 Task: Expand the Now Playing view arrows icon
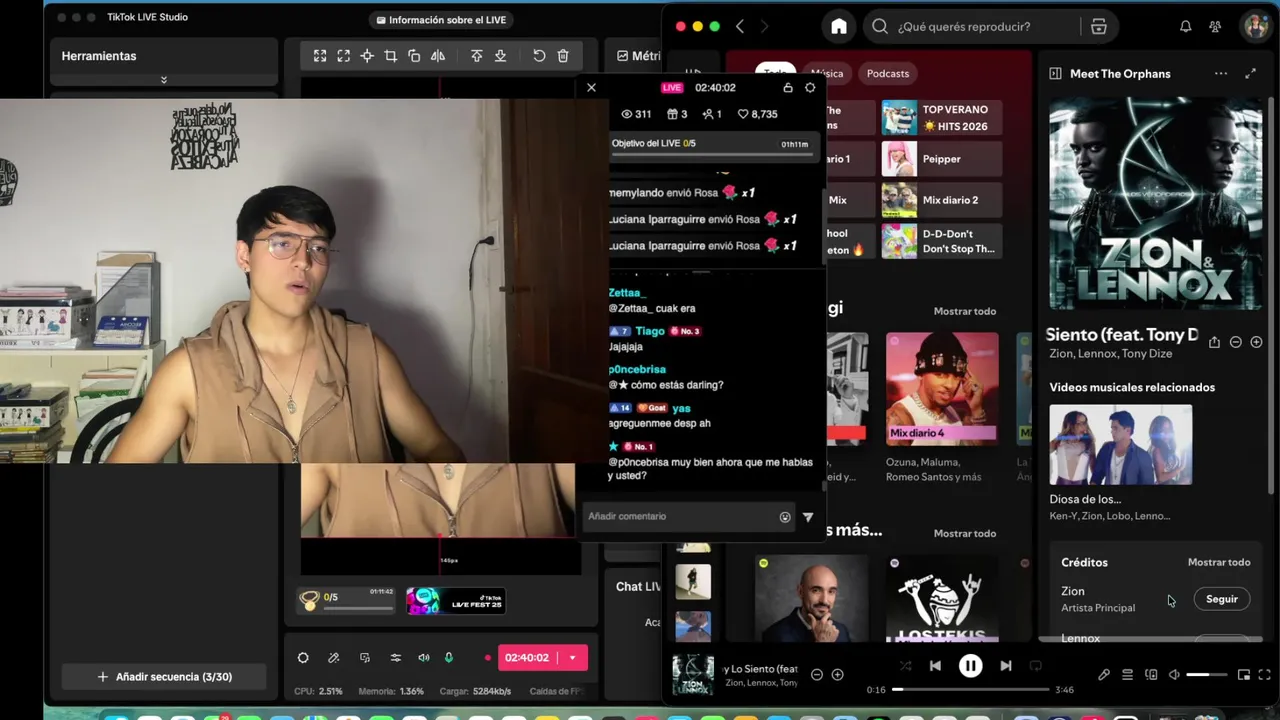tap(1250, 74)
